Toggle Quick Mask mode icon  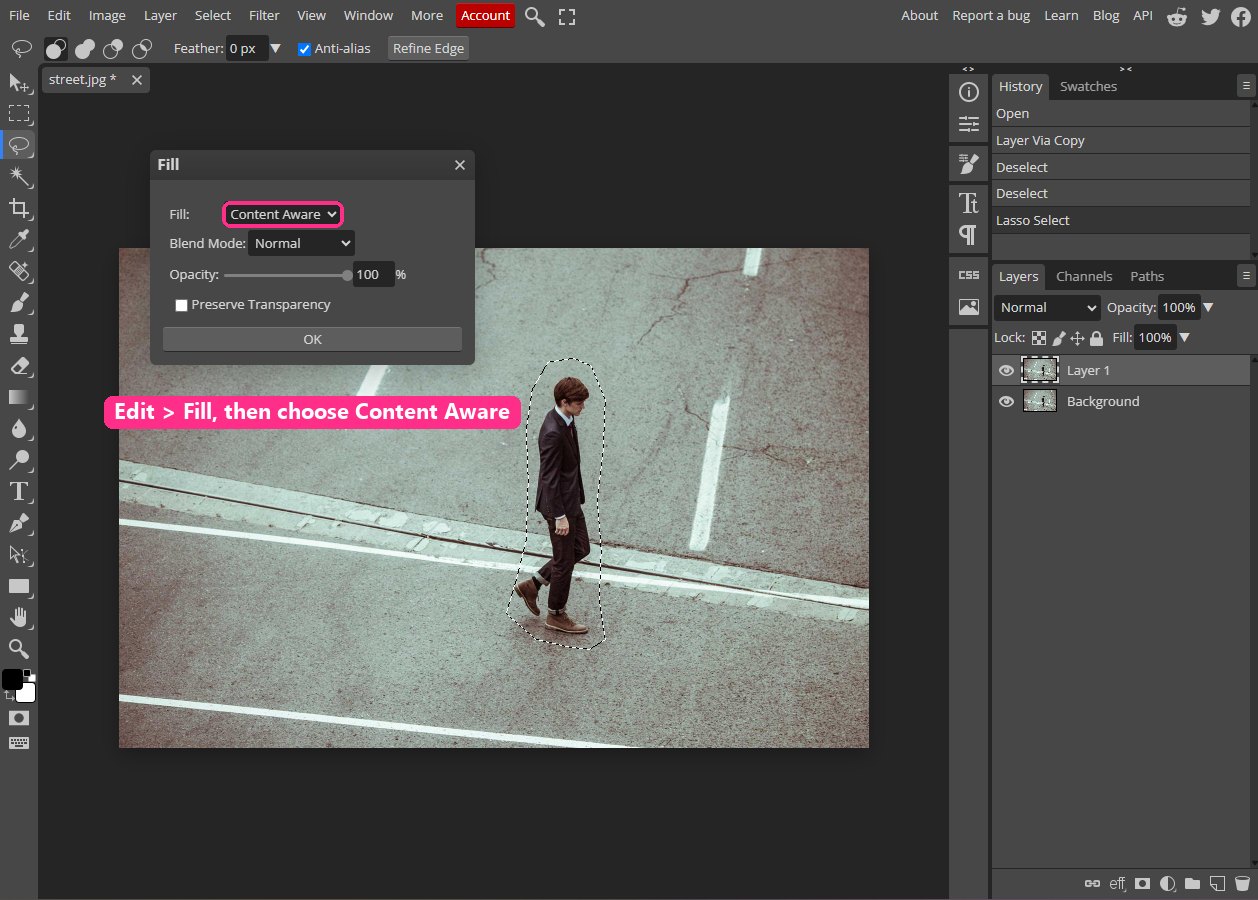click(19, 718)
